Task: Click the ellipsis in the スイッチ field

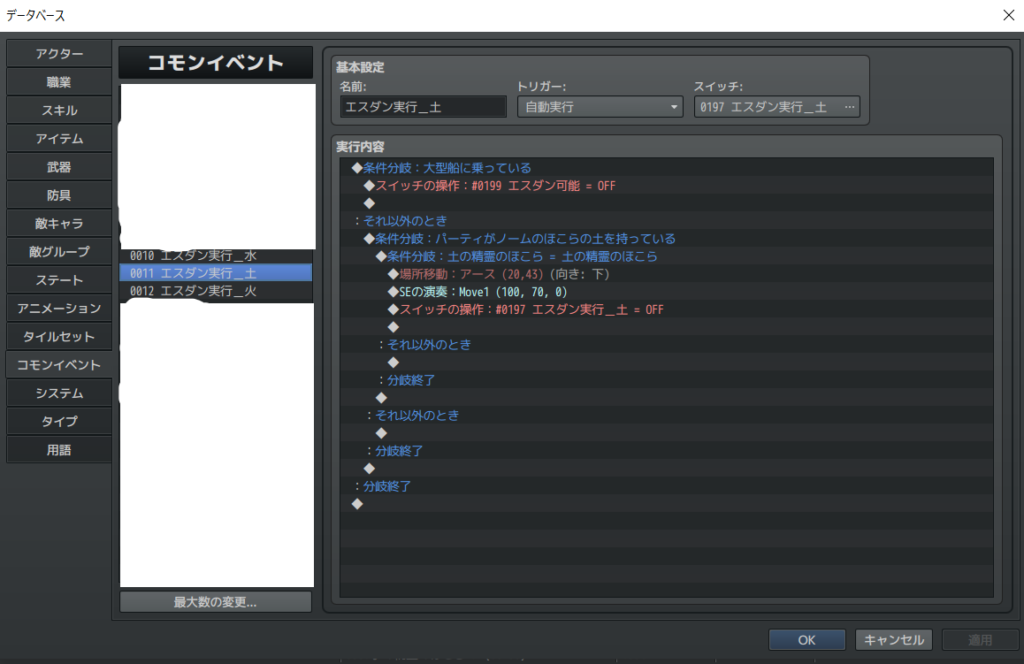Action: 850,107
